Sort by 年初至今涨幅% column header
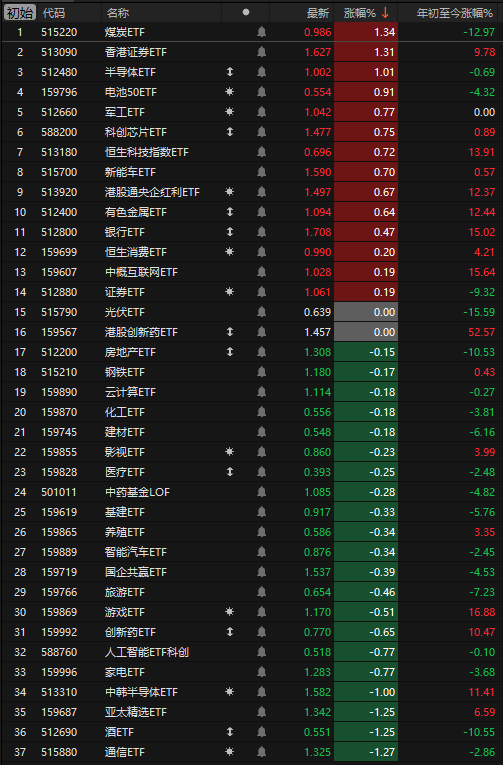The width and height of the screenshot is (503, 765). coord(455,13)
